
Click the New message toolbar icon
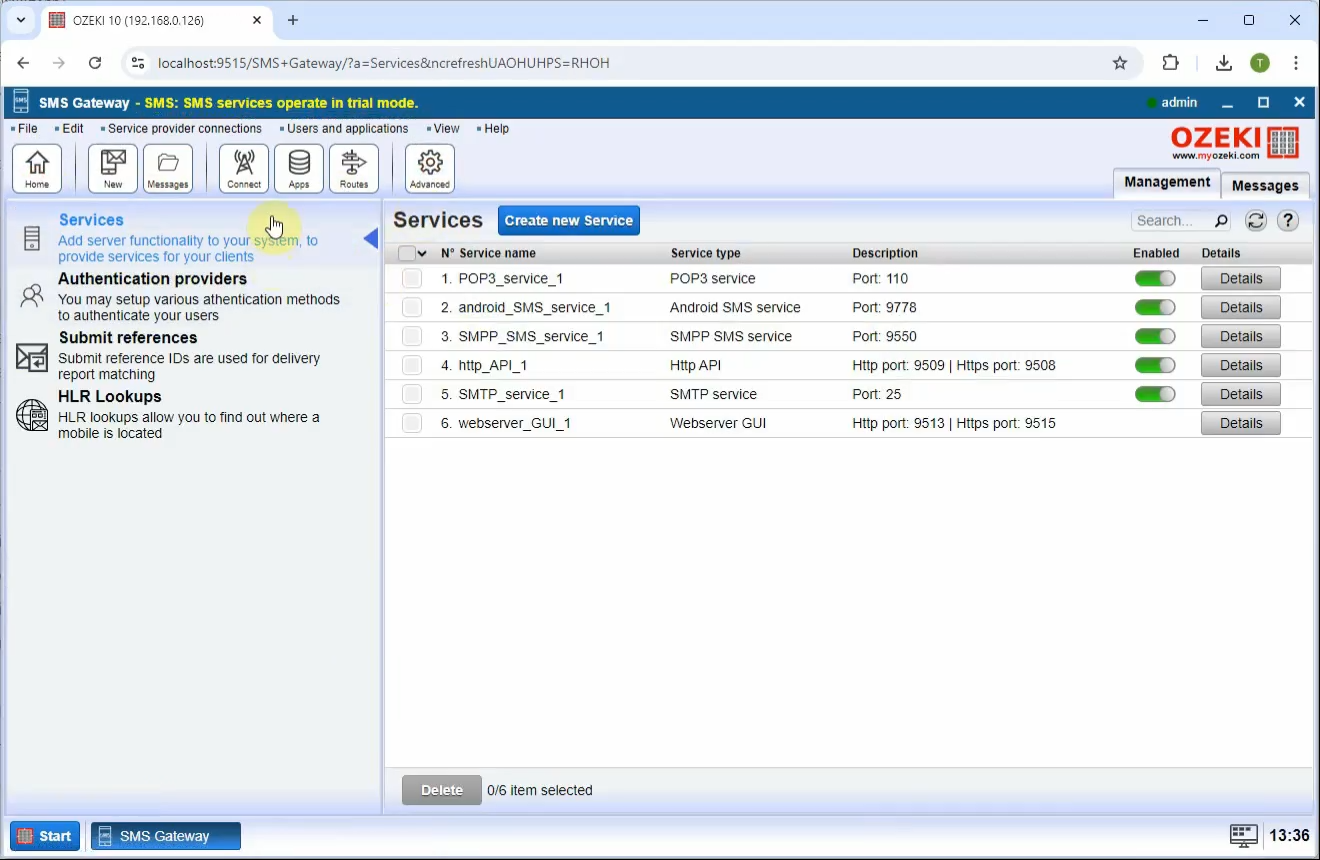point(113,168)
